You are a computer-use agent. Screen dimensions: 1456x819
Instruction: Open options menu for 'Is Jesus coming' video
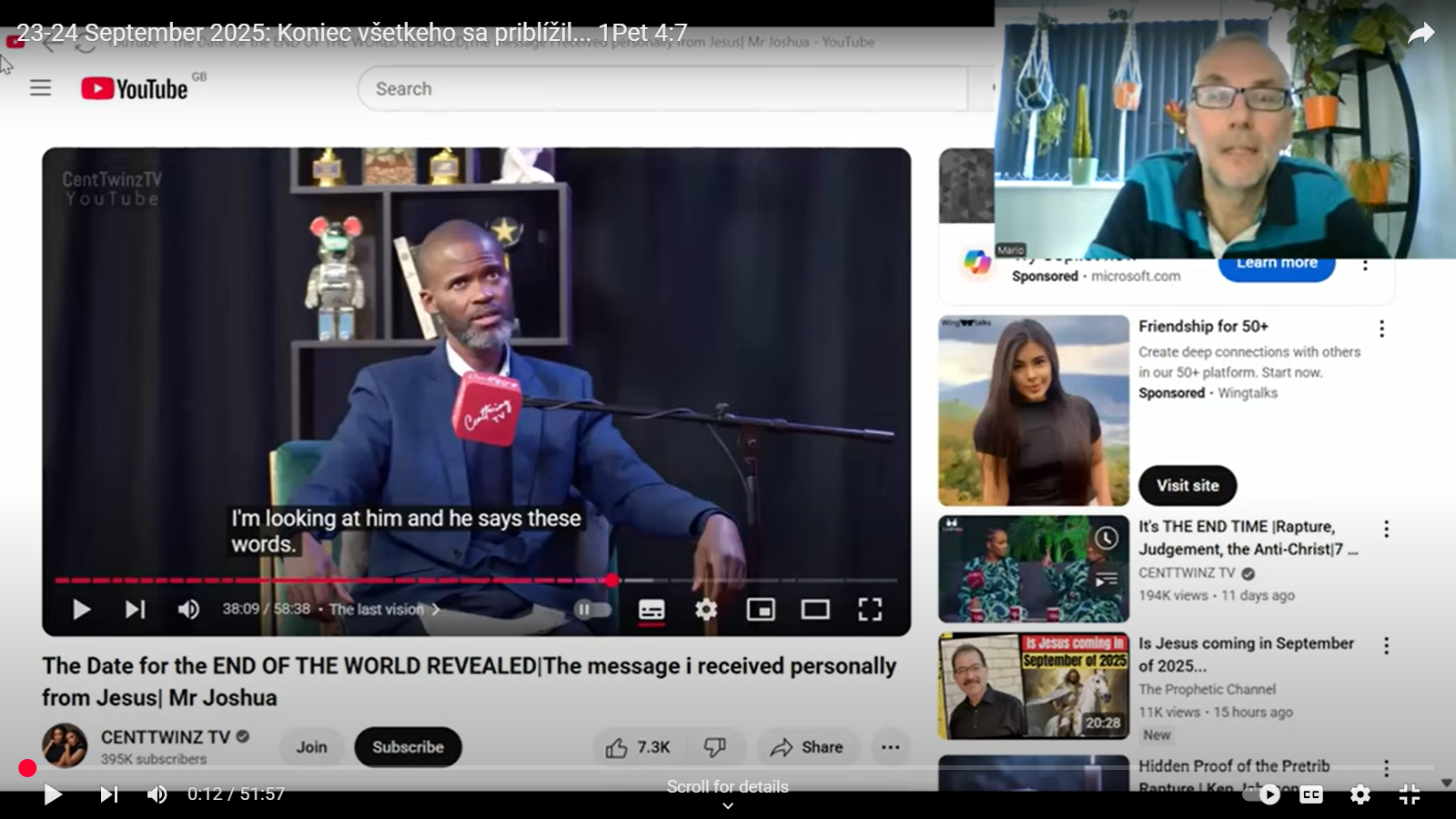pos(1386,645)
